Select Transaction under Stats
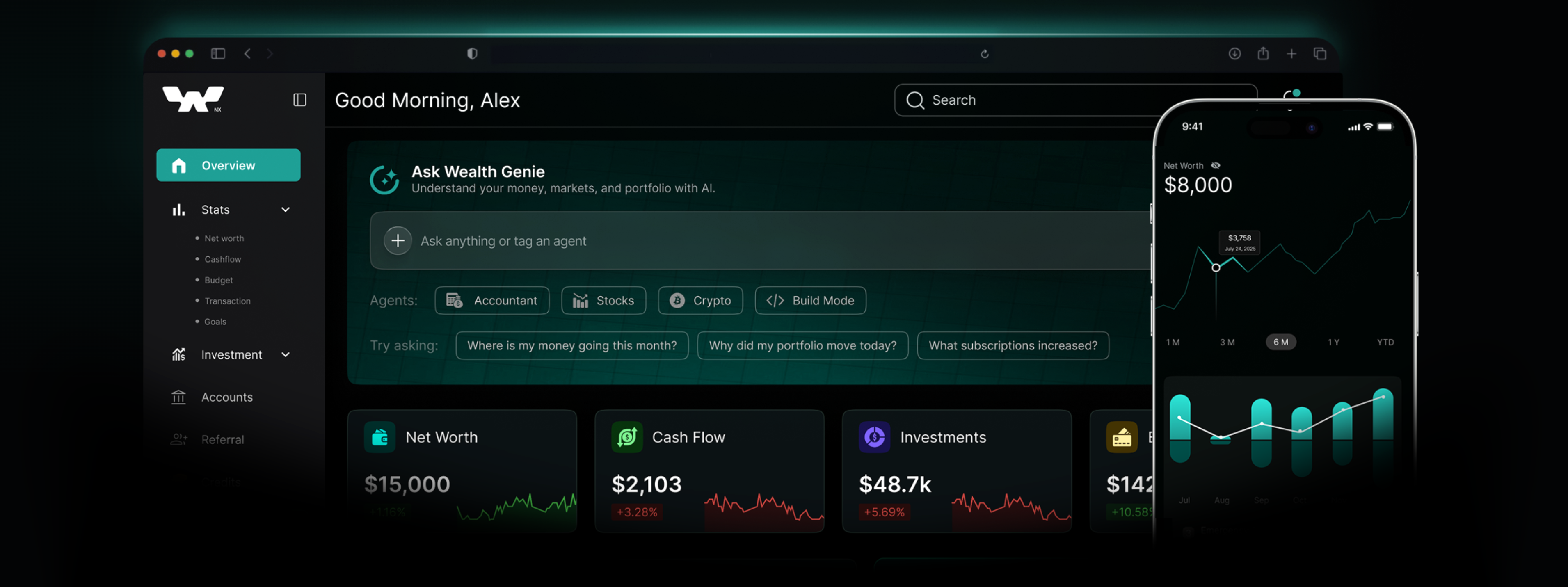The width and height of the screenshot is (1568, 587). coord(228,301)
